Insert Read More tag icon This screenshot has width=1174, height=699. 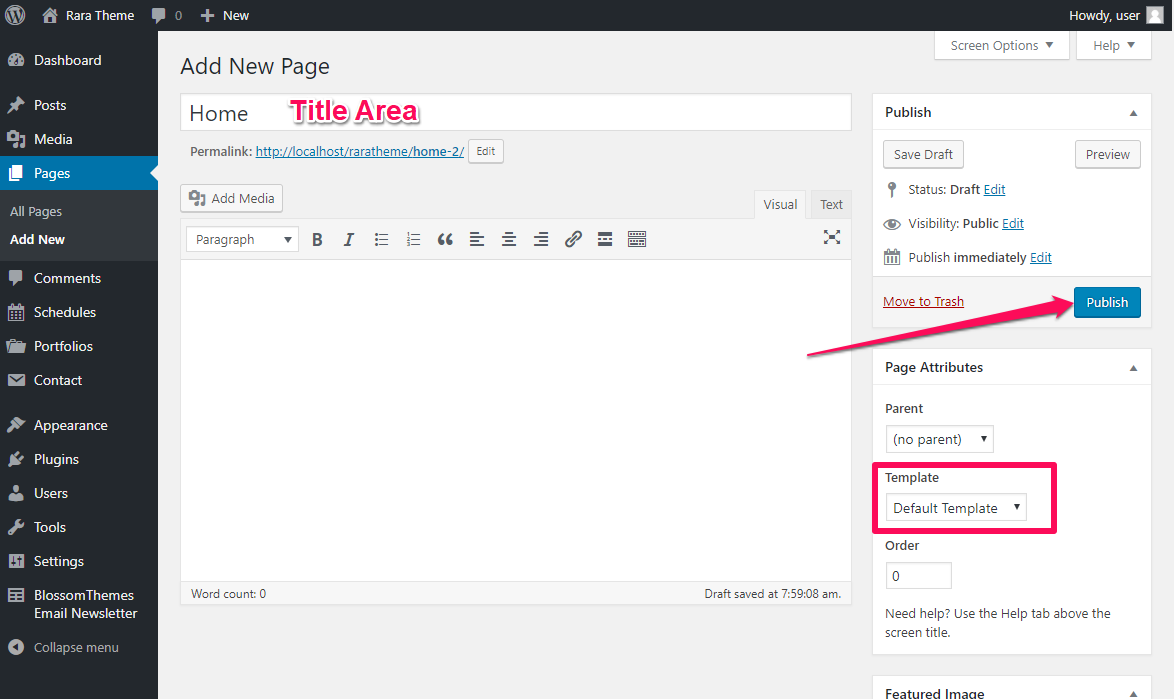coord(605,239)
